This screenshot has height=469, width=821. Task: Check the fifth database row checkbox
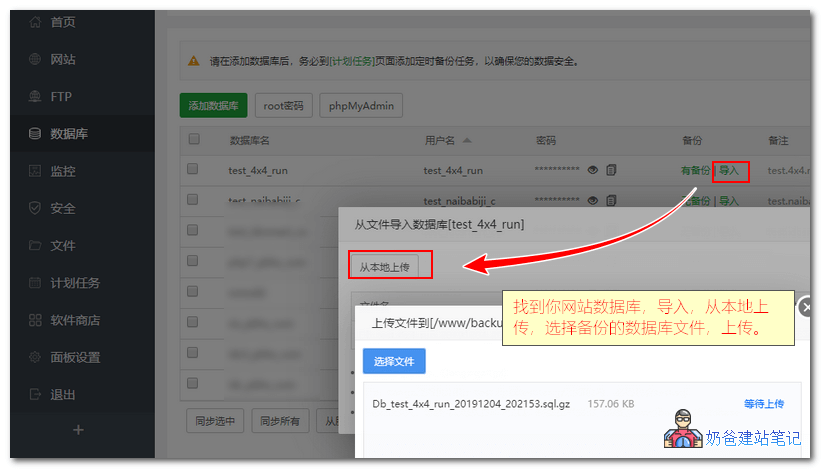[193, 291]
